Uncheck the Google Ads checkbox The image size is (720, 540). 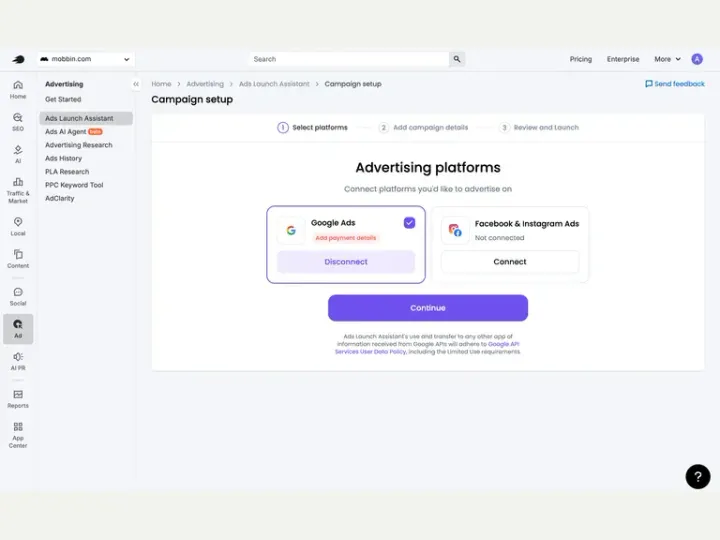[x=409, y=223]
